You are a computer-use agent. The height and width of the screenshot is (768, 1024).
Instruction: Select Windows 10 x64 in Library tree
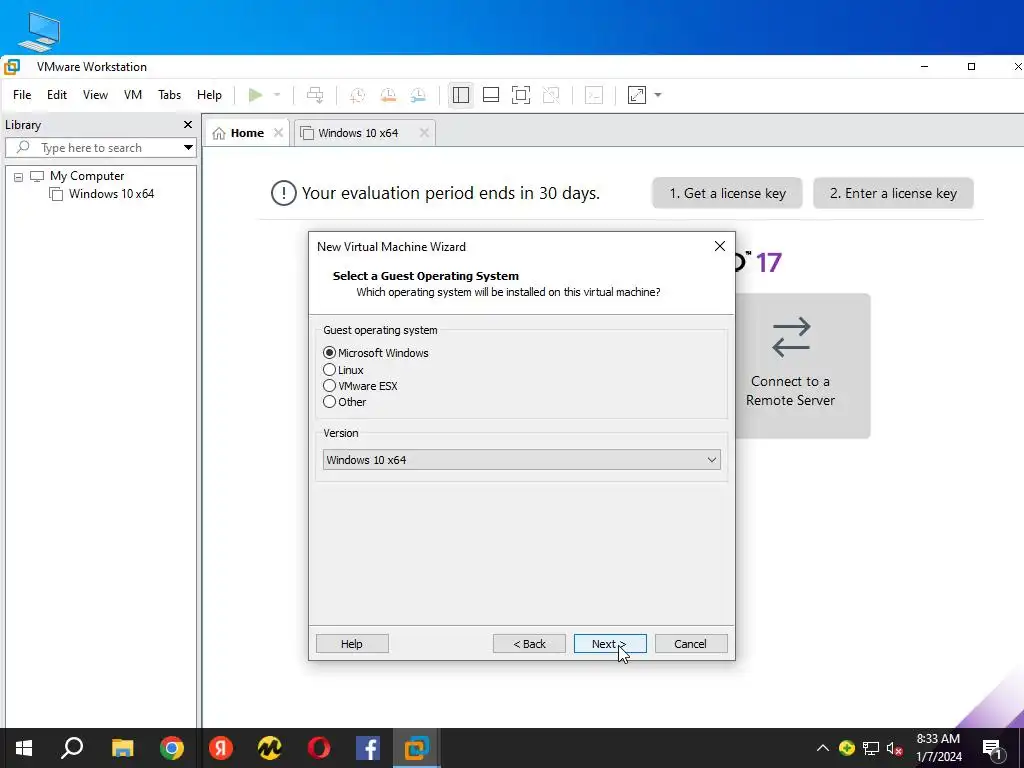[x=111, y=194]
